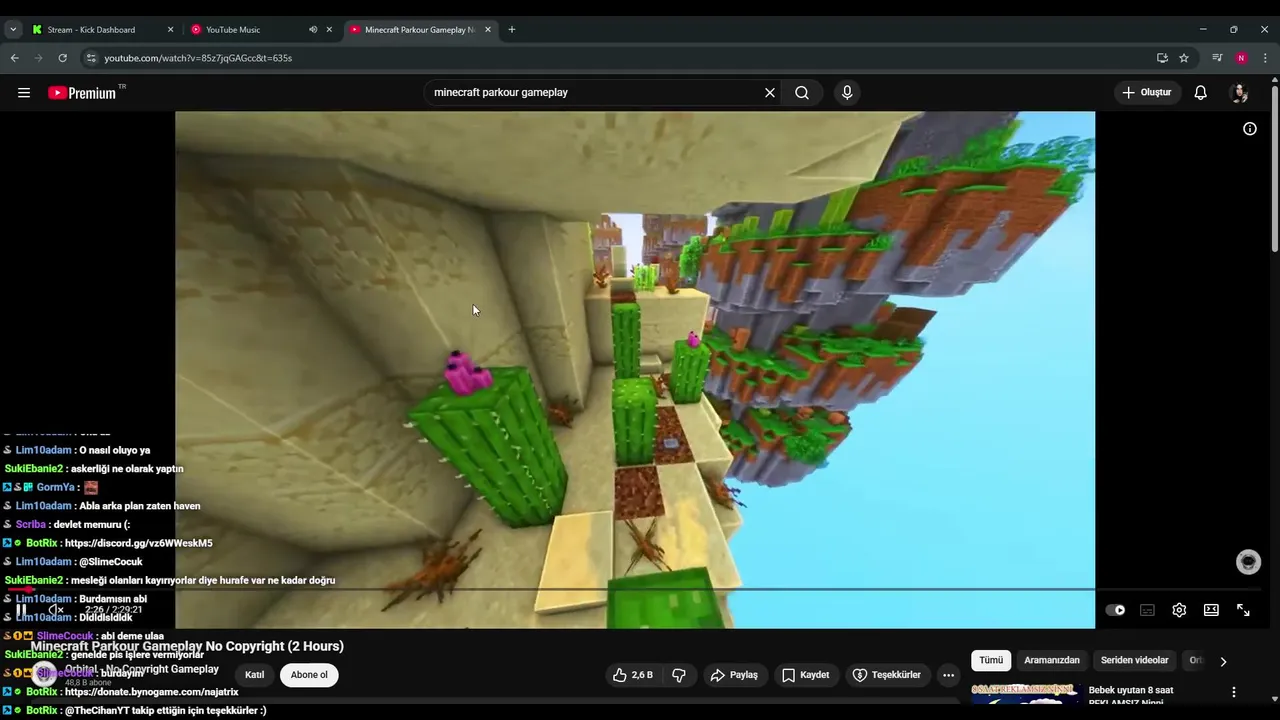1280x720 pixels.
Task: Share the video via Paylaş
Action: (734, 675)
